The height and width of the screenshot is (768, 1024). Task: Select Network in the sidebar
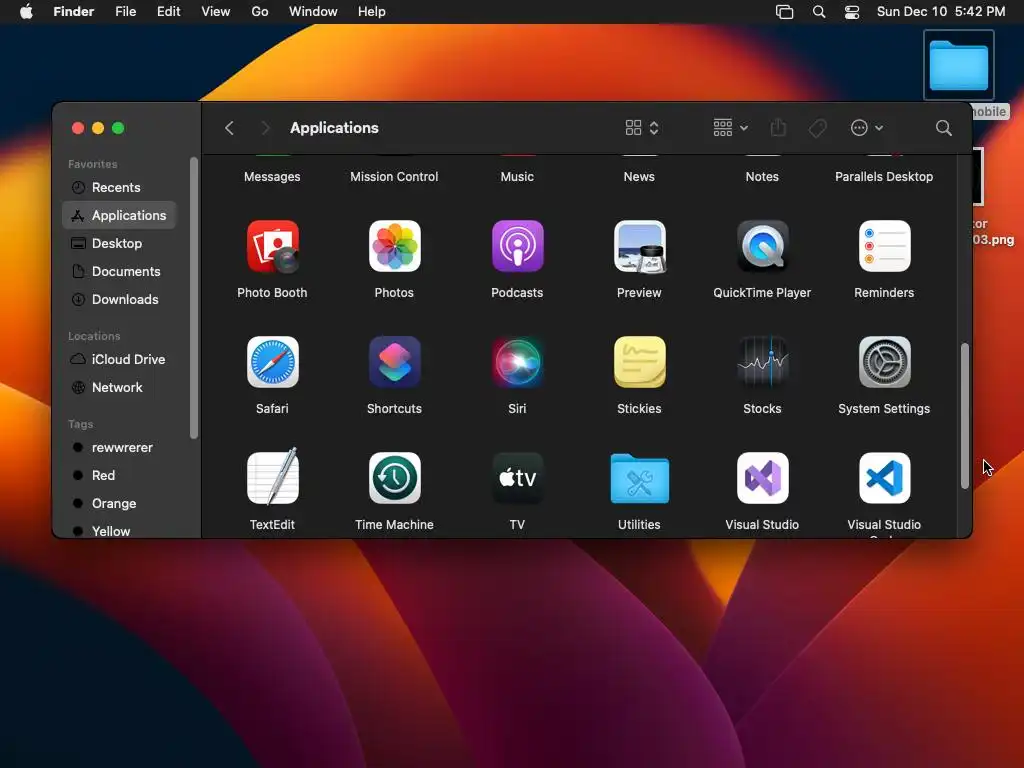[119, 388]
